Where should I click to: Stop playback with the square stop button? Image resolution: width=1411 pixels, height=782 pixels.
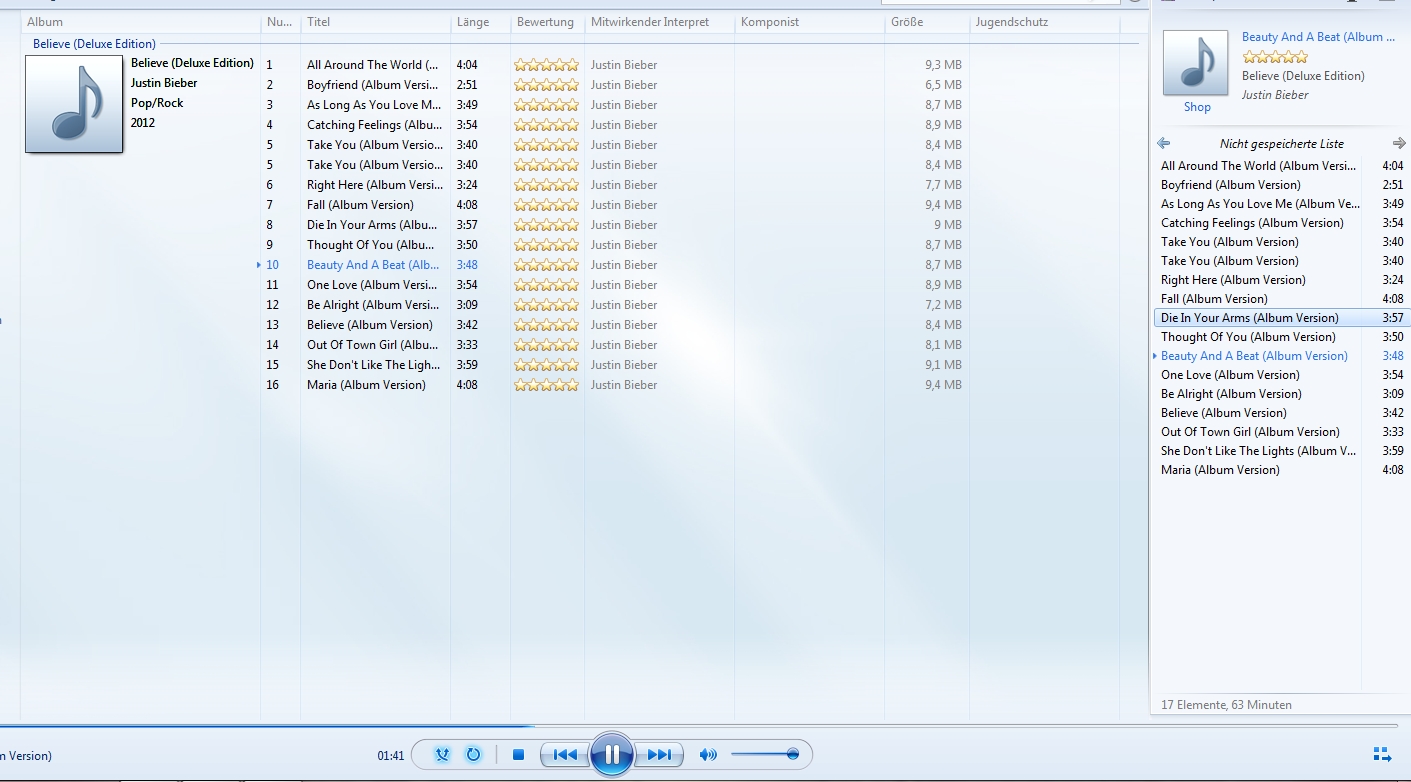pyautogui.click(x=518, y=755)
